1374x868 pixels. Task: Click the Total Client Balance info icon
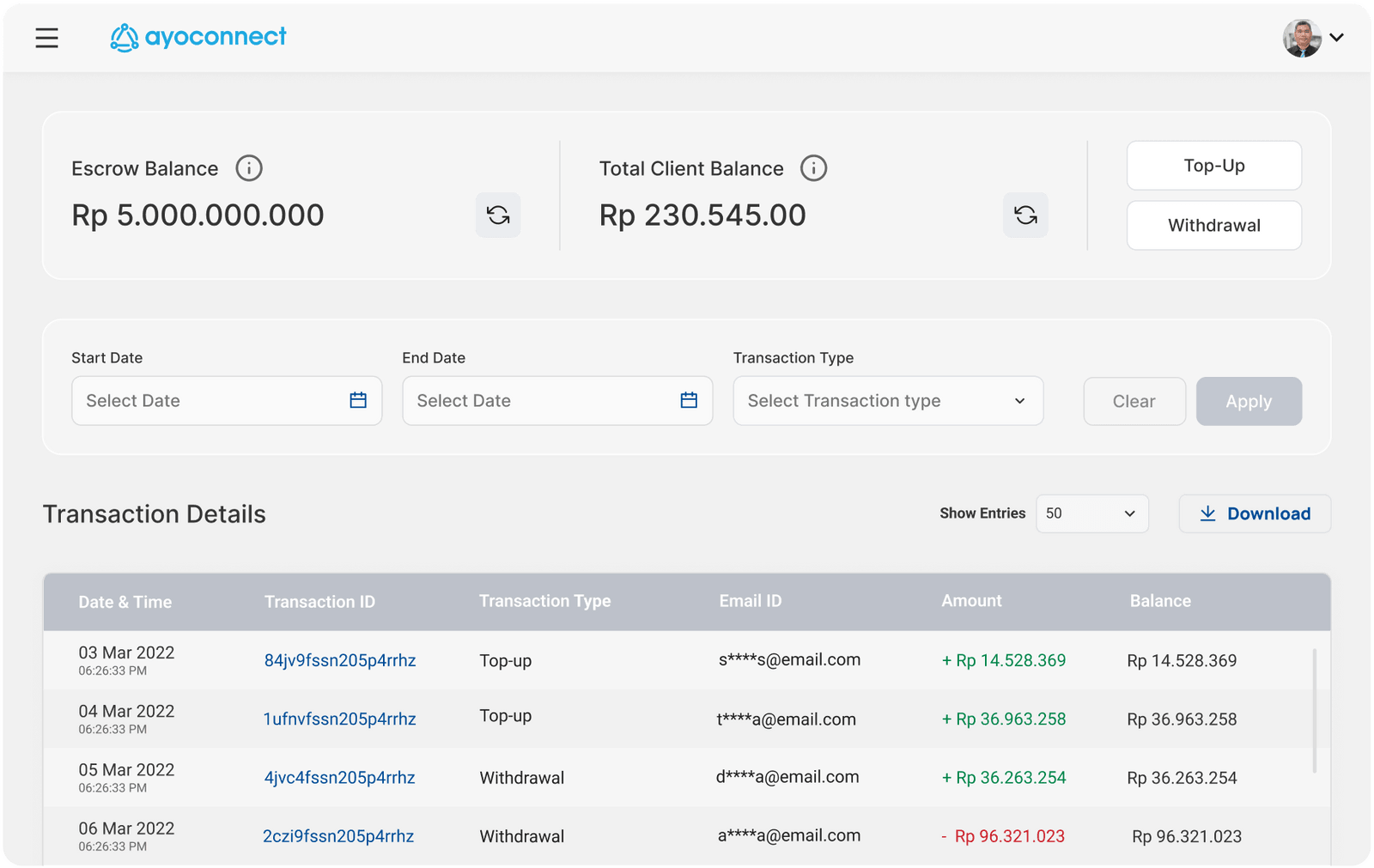click(813, 167)
